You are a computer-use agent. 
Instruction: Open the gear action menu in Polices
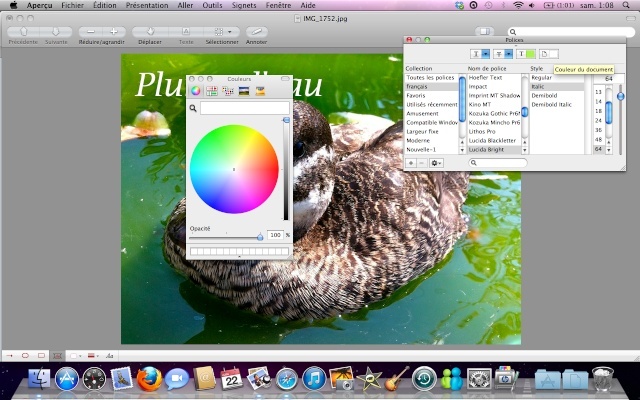pos(437,162)
